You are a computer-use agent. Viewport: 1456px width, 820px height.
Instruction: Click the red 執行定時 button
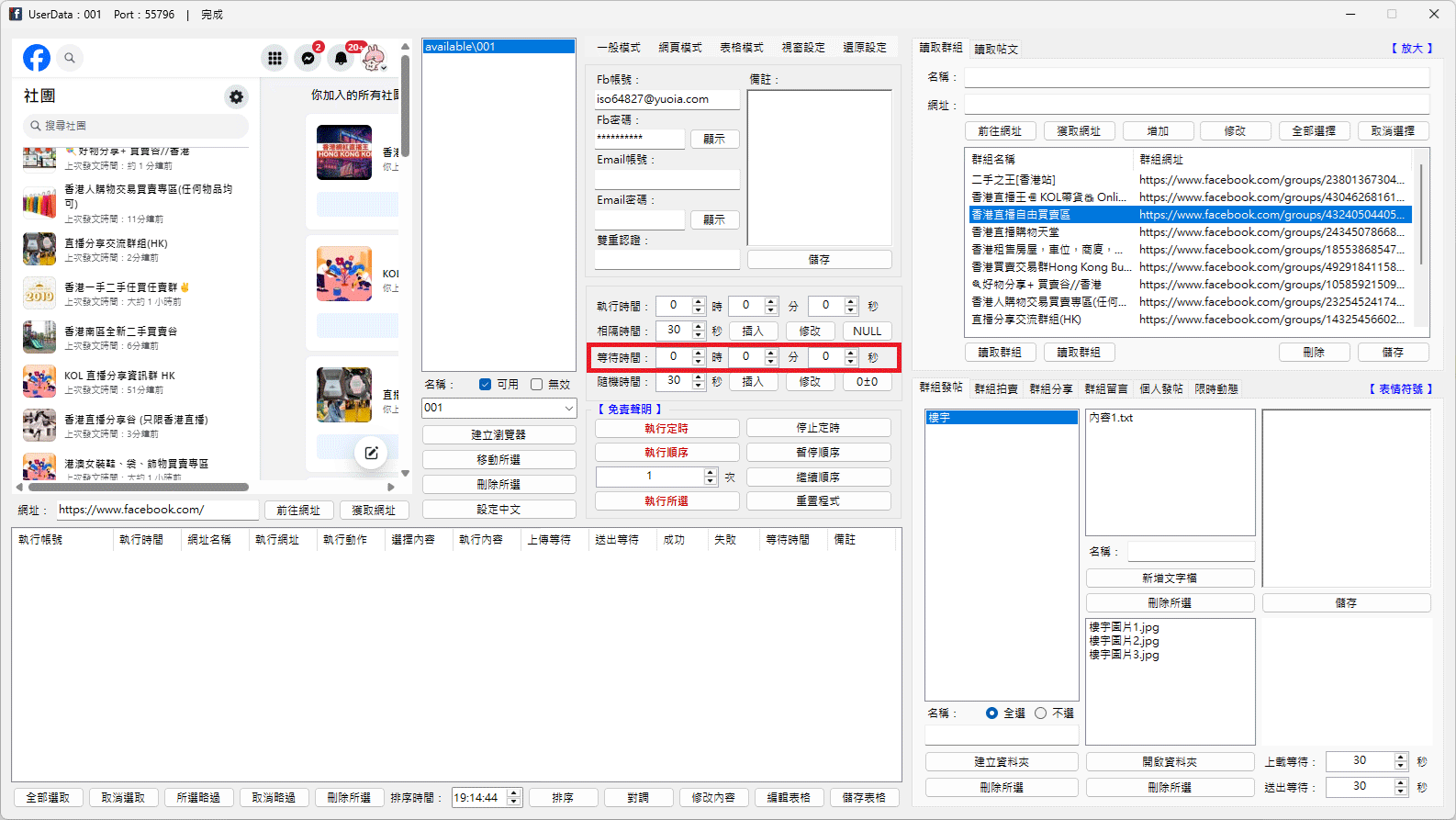pyautogui.click(x=666, y=428)
